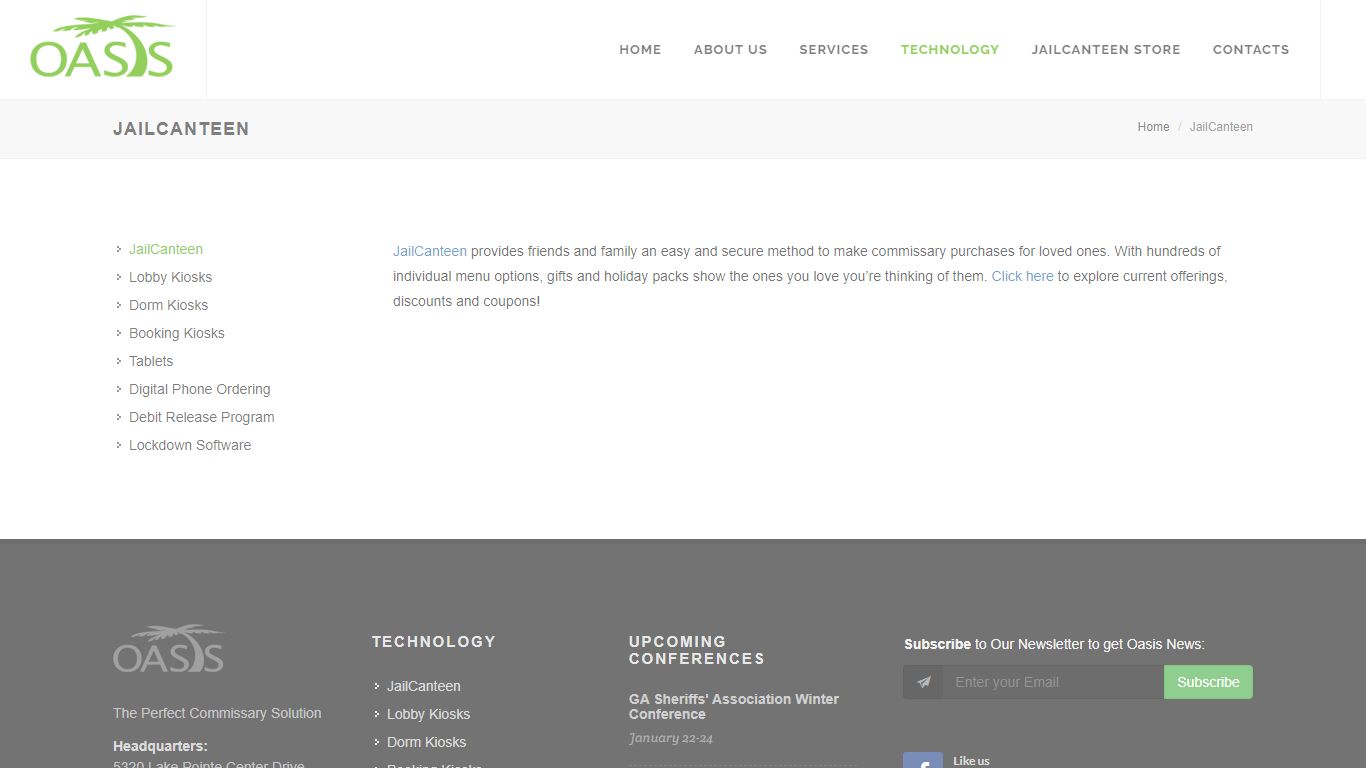Screen dimensions: 1366x768
Task: Click the JAILCANTEEN page title heading
Action: [x=181, y=128]
